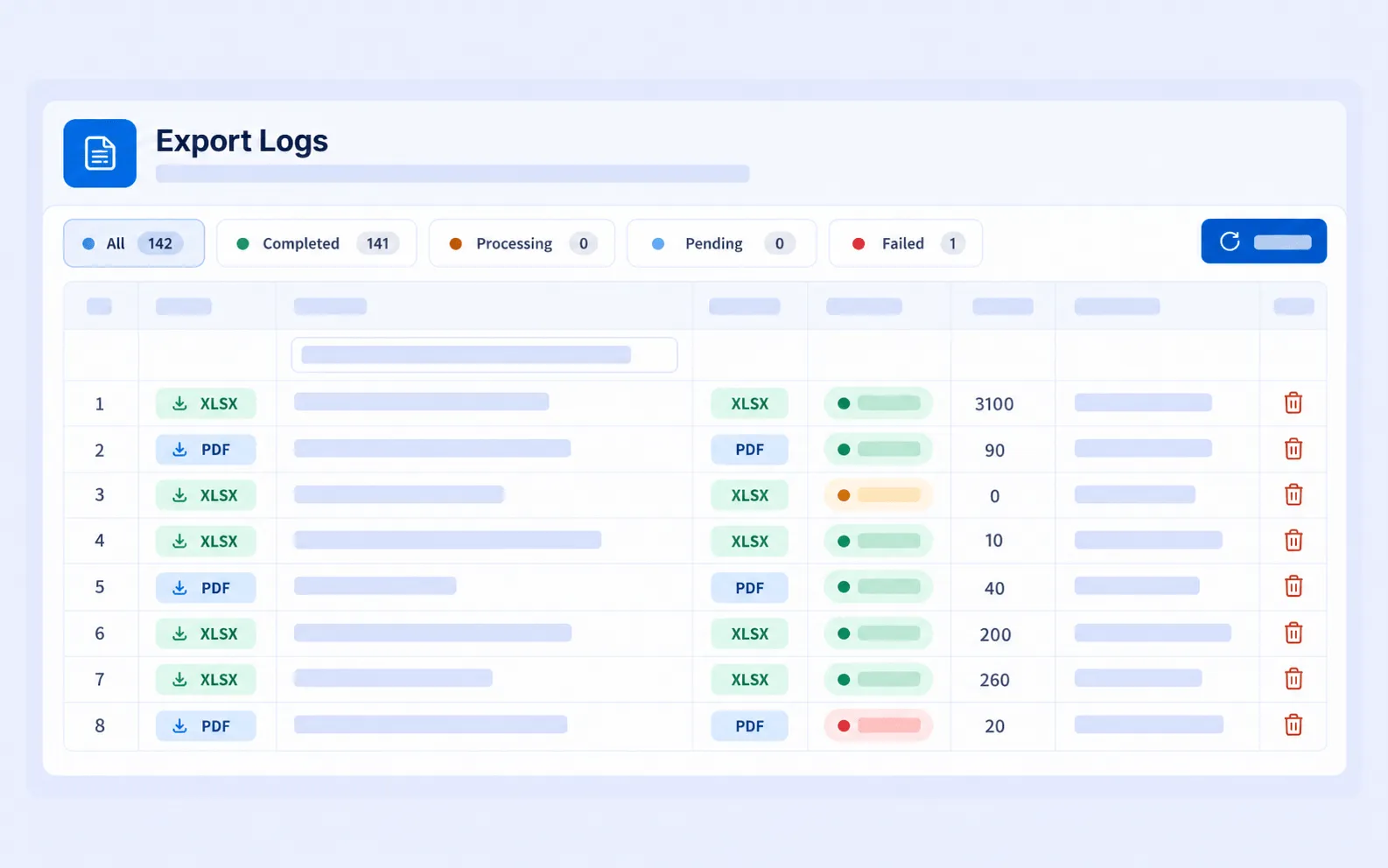Viewport: 1388px width, 868px height.
Task: Show only Failed exports
Action: tap(905, 243)
